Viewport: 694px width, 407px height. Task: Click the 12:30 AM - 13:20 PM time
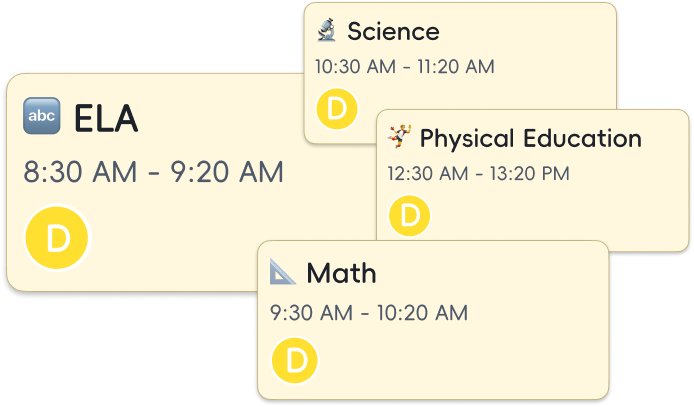click(x=478, y=174)
